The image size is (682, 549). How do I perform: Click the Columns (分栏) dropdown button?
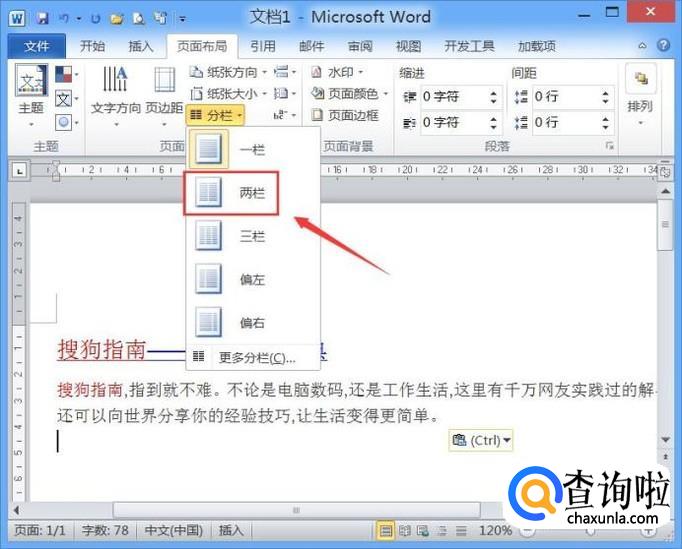tap(216, 115)
